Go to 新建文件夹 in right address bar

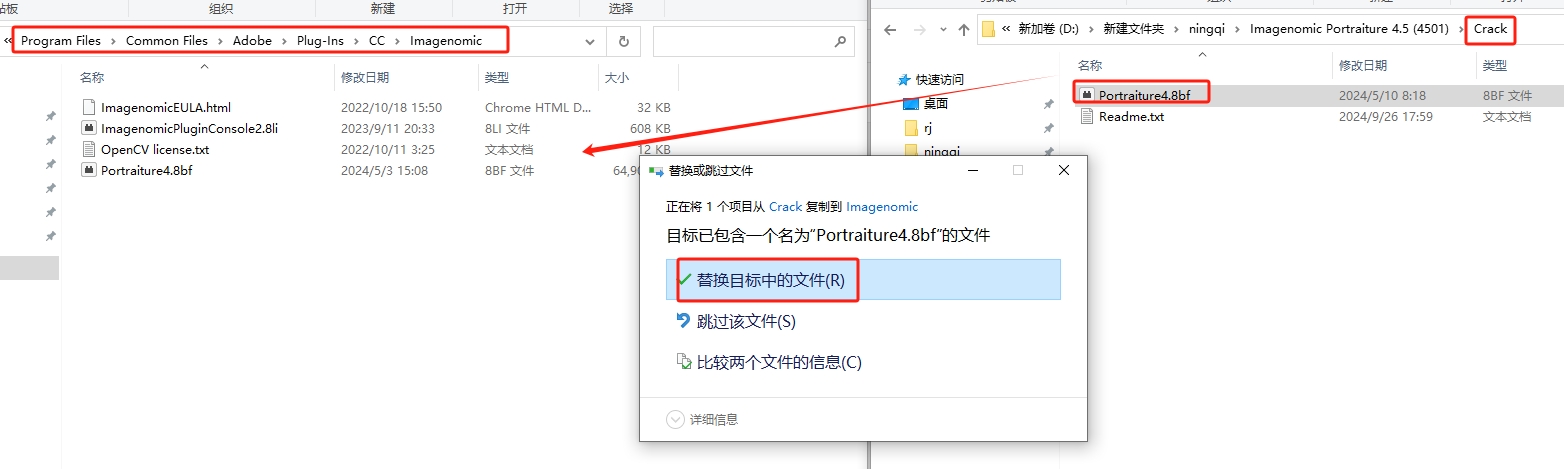1133,29
